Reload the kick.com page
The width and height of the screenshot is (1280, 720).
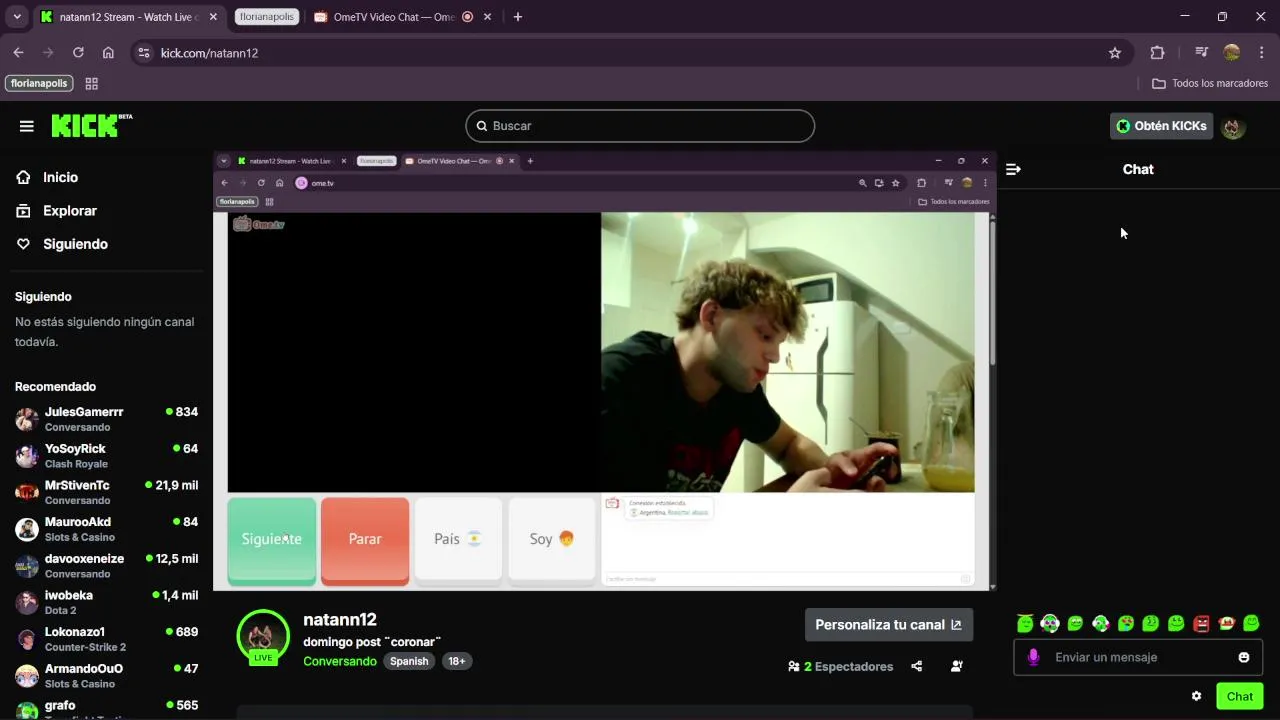pyautogui.click(x=78, y=53)
